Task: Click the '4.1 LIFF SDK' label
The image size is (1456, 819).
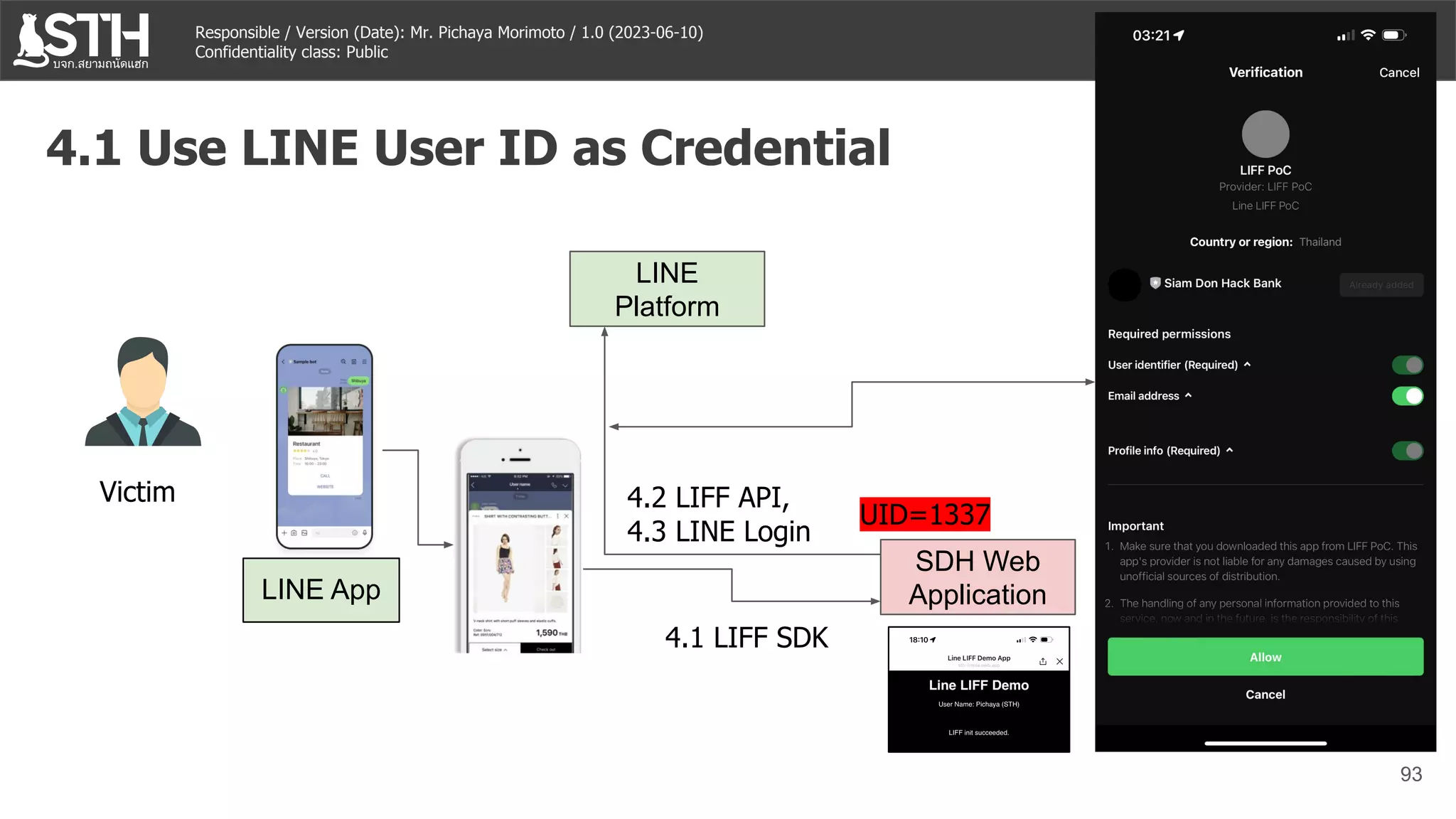Action: [746, 638]
